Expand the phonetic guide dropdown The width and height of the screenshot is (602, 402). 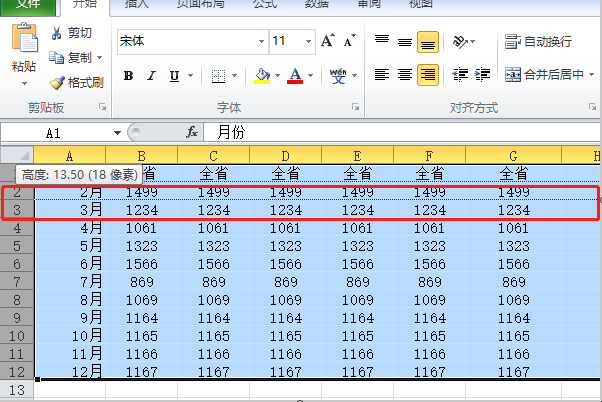(x=354, y=76)
